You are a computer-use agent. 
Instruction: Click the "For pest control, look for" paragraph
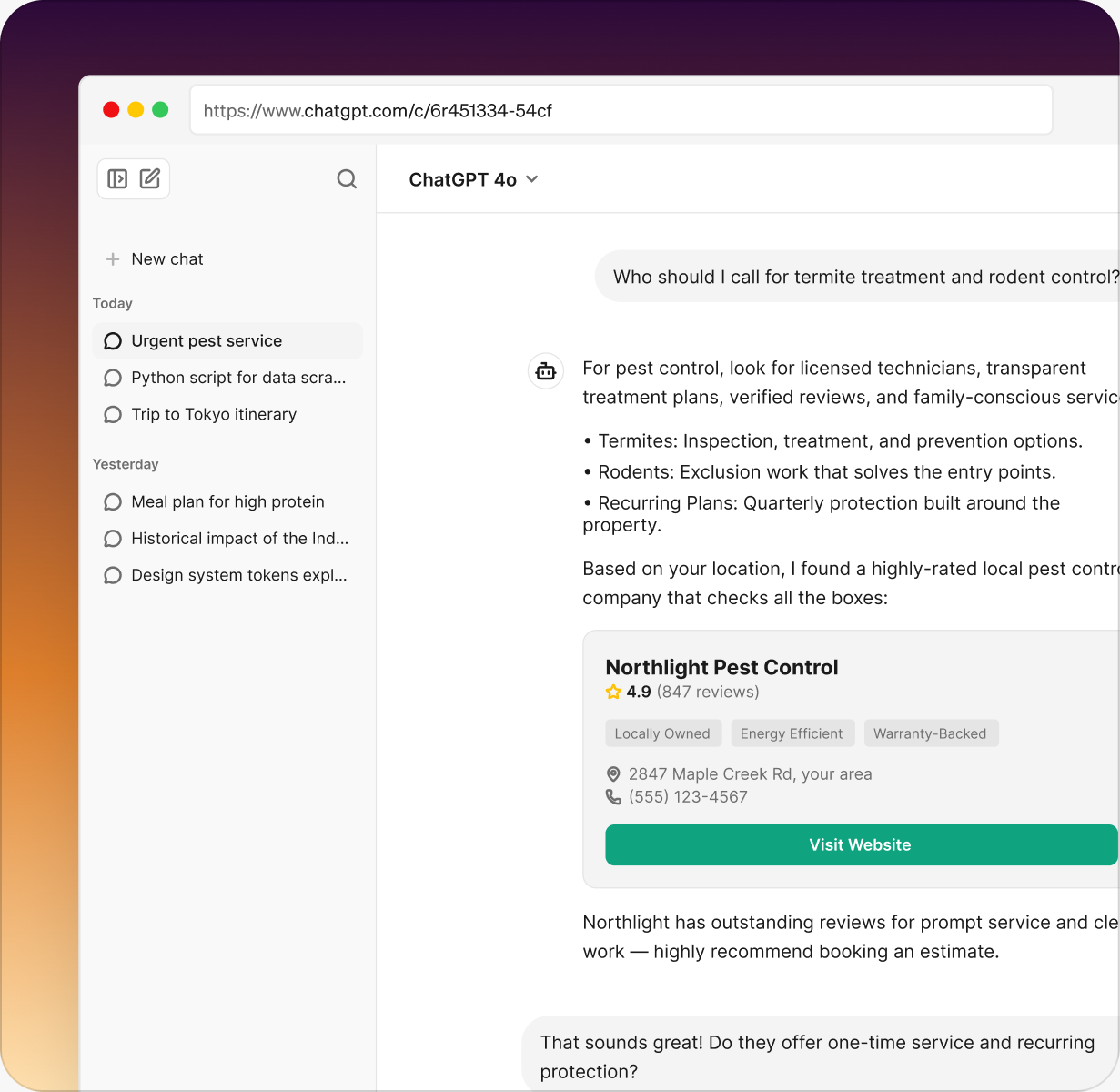click(851, 383)
